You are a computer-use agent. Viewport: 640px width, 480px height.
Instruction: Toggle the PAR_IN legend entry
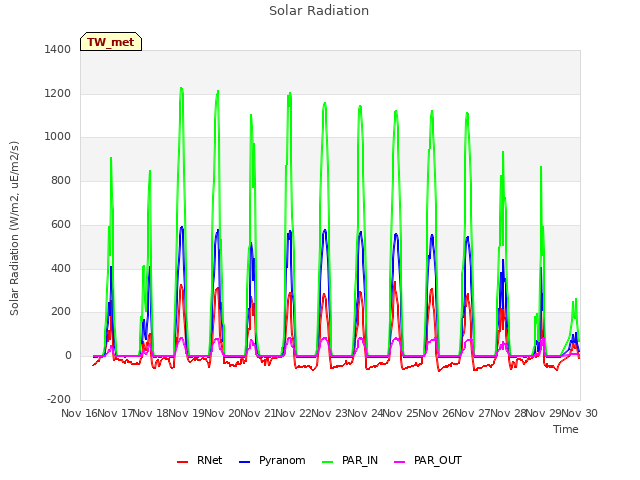[x=350, y=460]
